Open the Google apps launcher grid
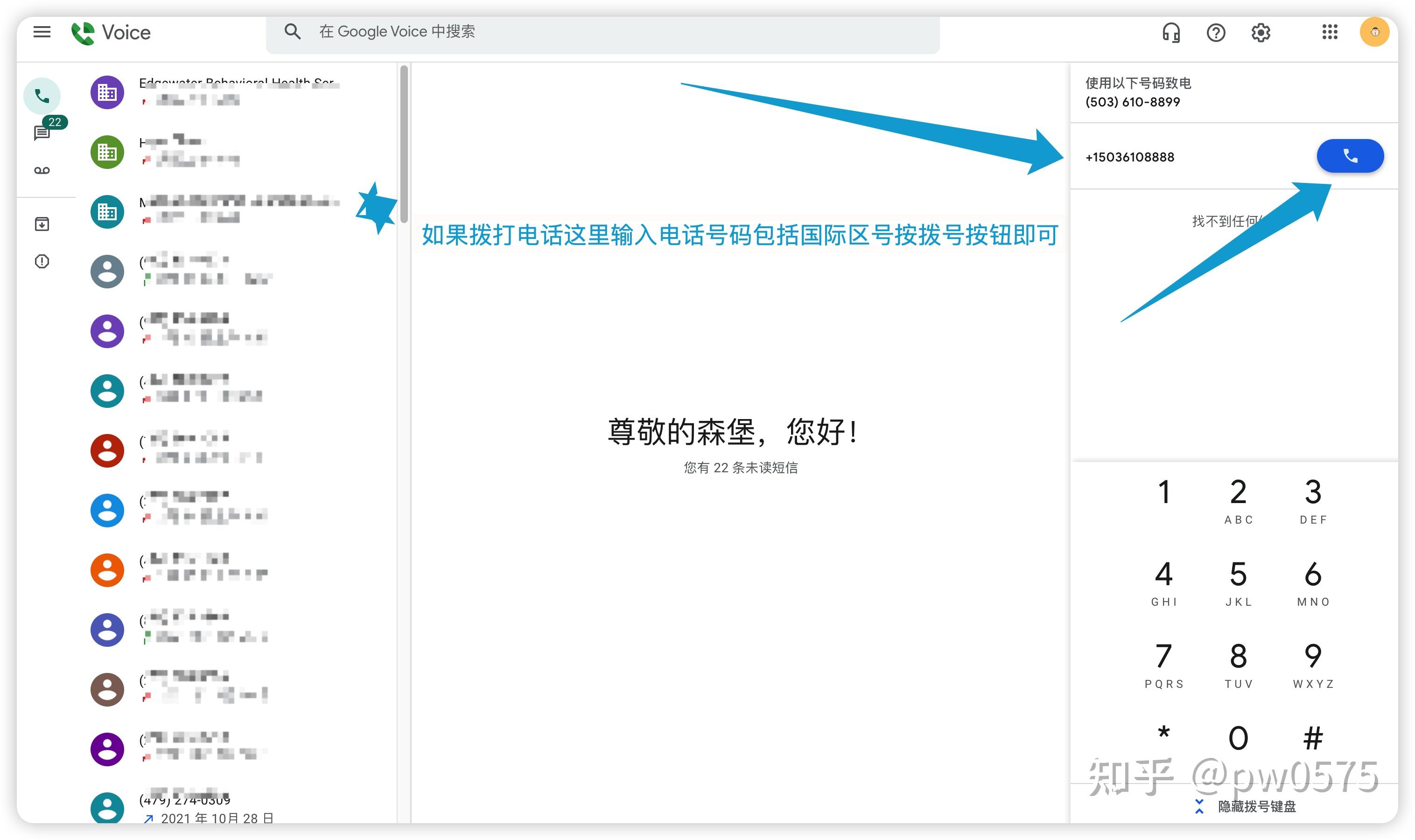The image size is (1415, 840). (x=1330, y=32)
